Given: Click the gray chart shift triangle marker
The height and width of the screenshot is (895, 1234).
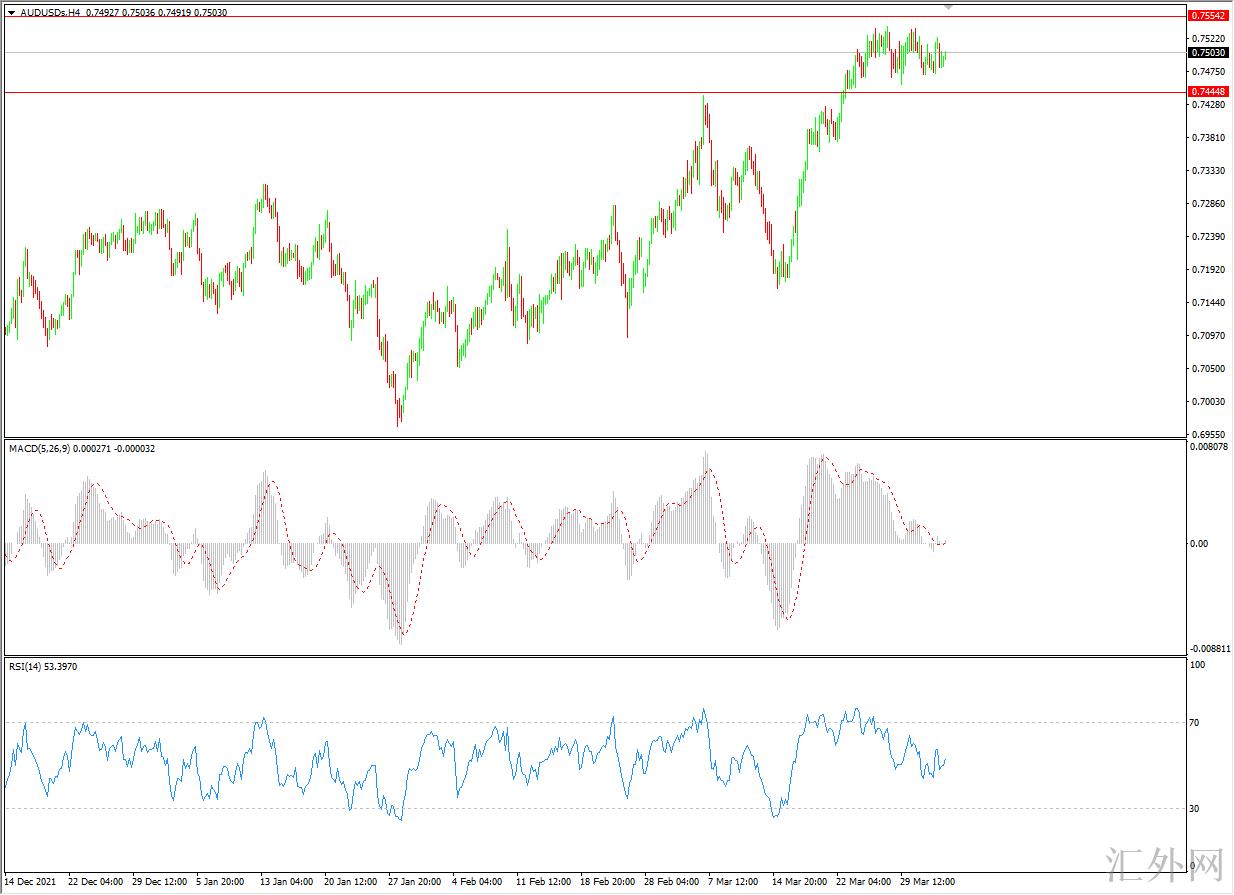Looking at the screenshot, I should click(x=948, y=7).
